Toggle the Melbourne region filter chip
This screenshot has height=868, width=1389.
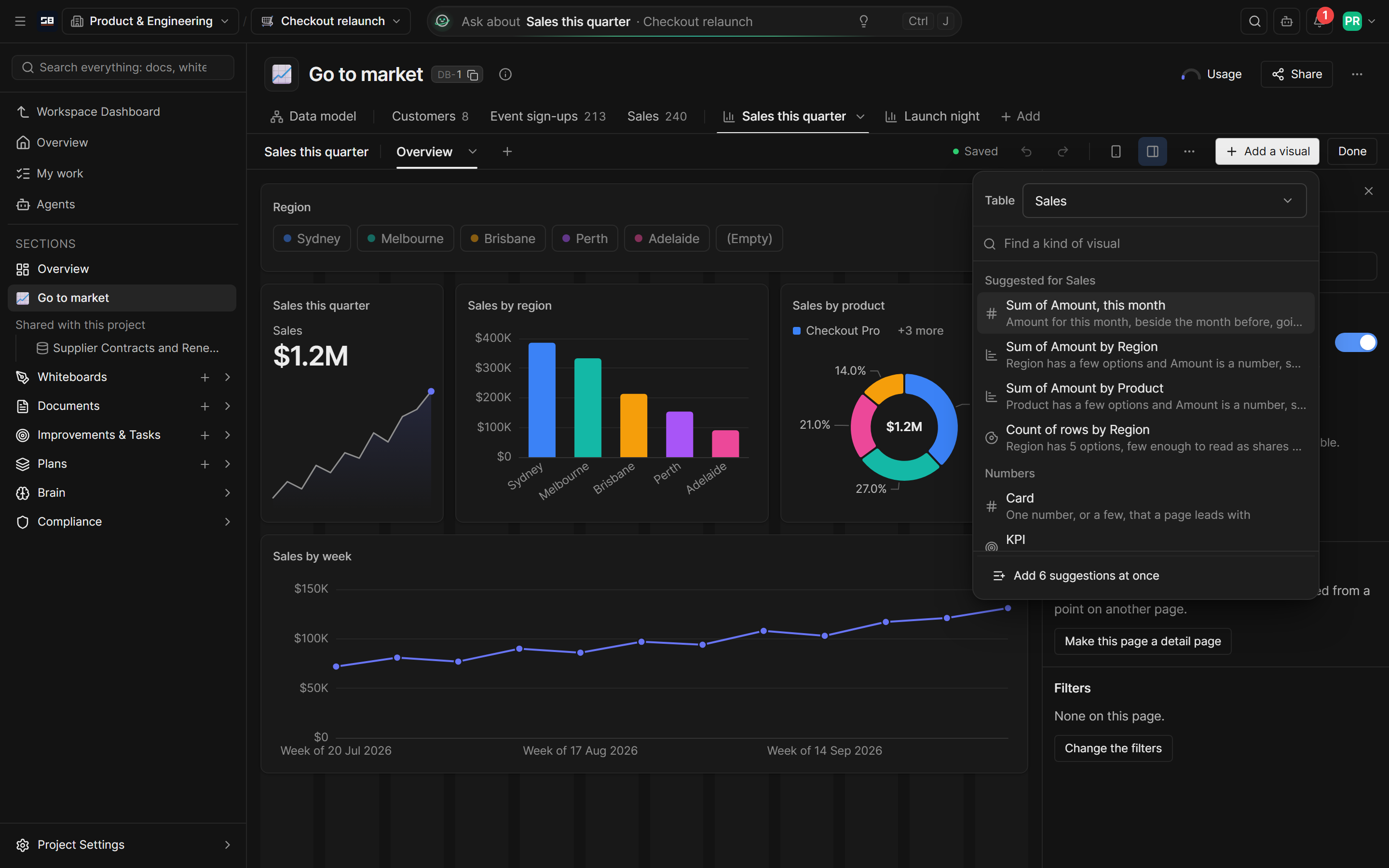[405, 238]
